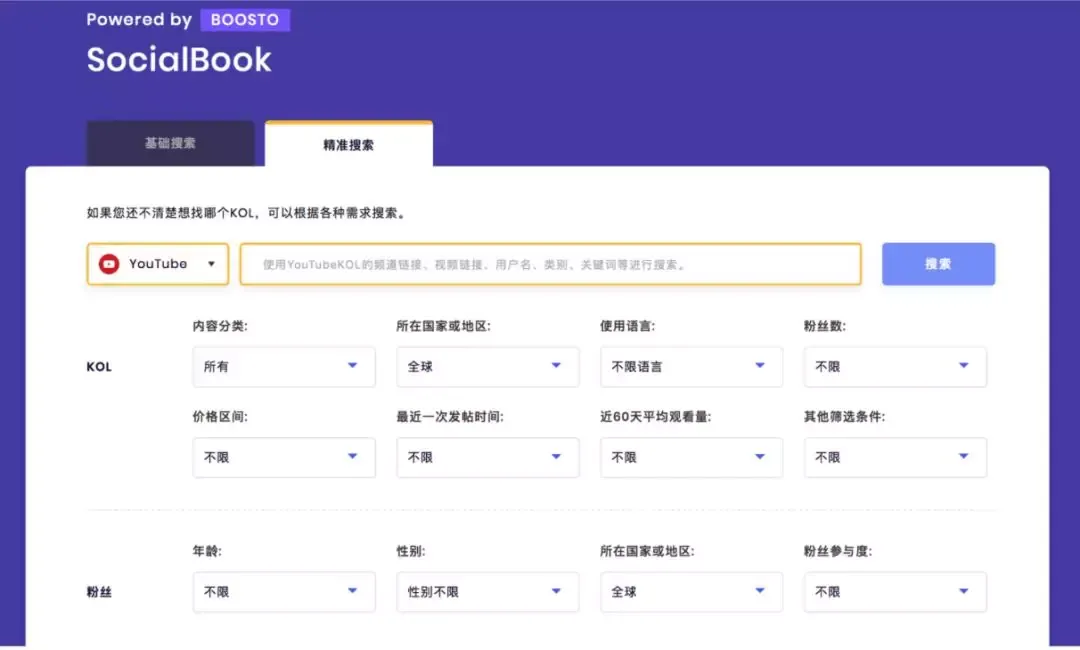This screenshot has width=1080, height=650.
Task: Click the 性别: label
Action: click(411, 551)
